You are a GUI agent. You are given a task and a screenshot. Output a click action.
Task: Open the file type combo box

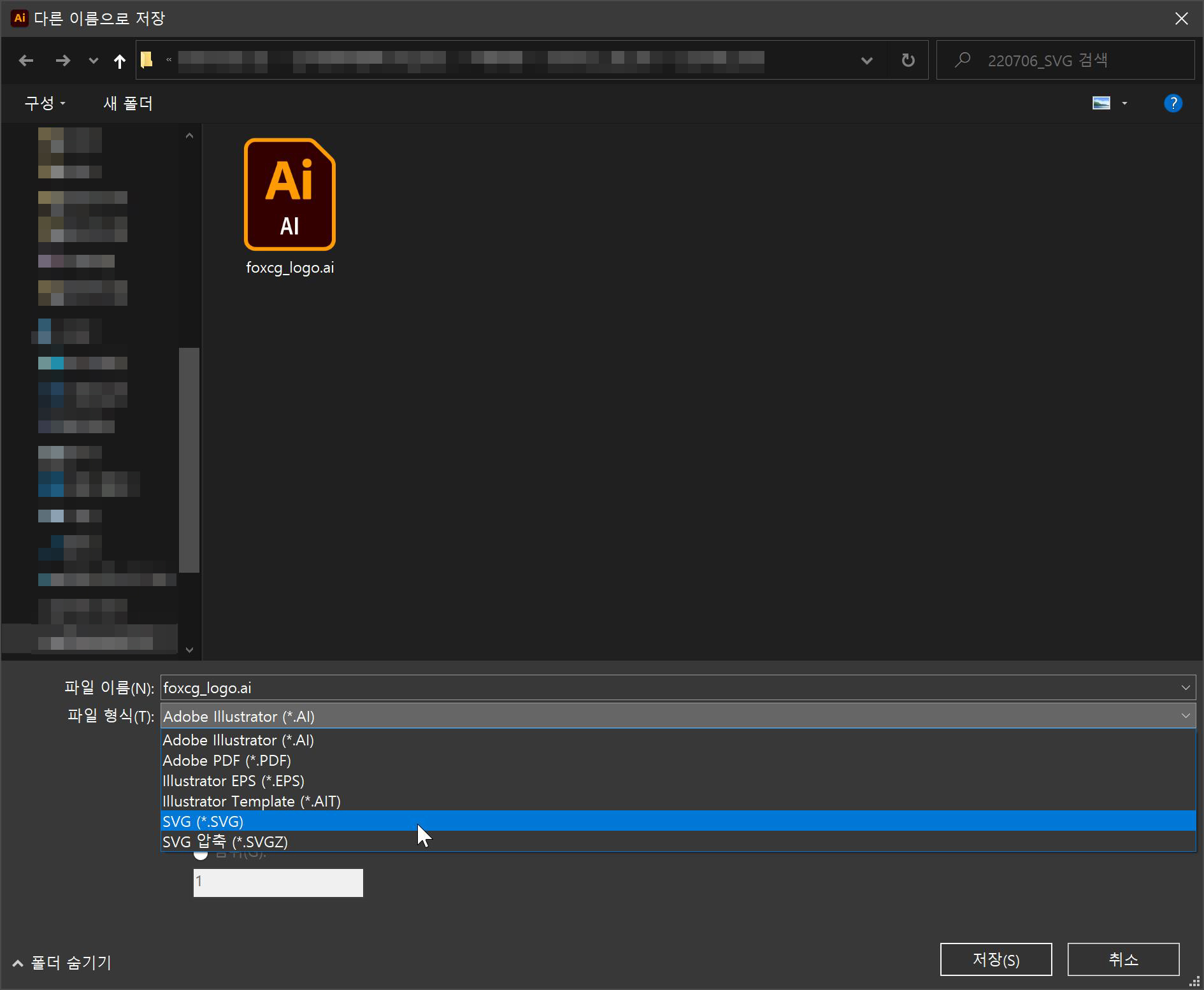point(678,716)
